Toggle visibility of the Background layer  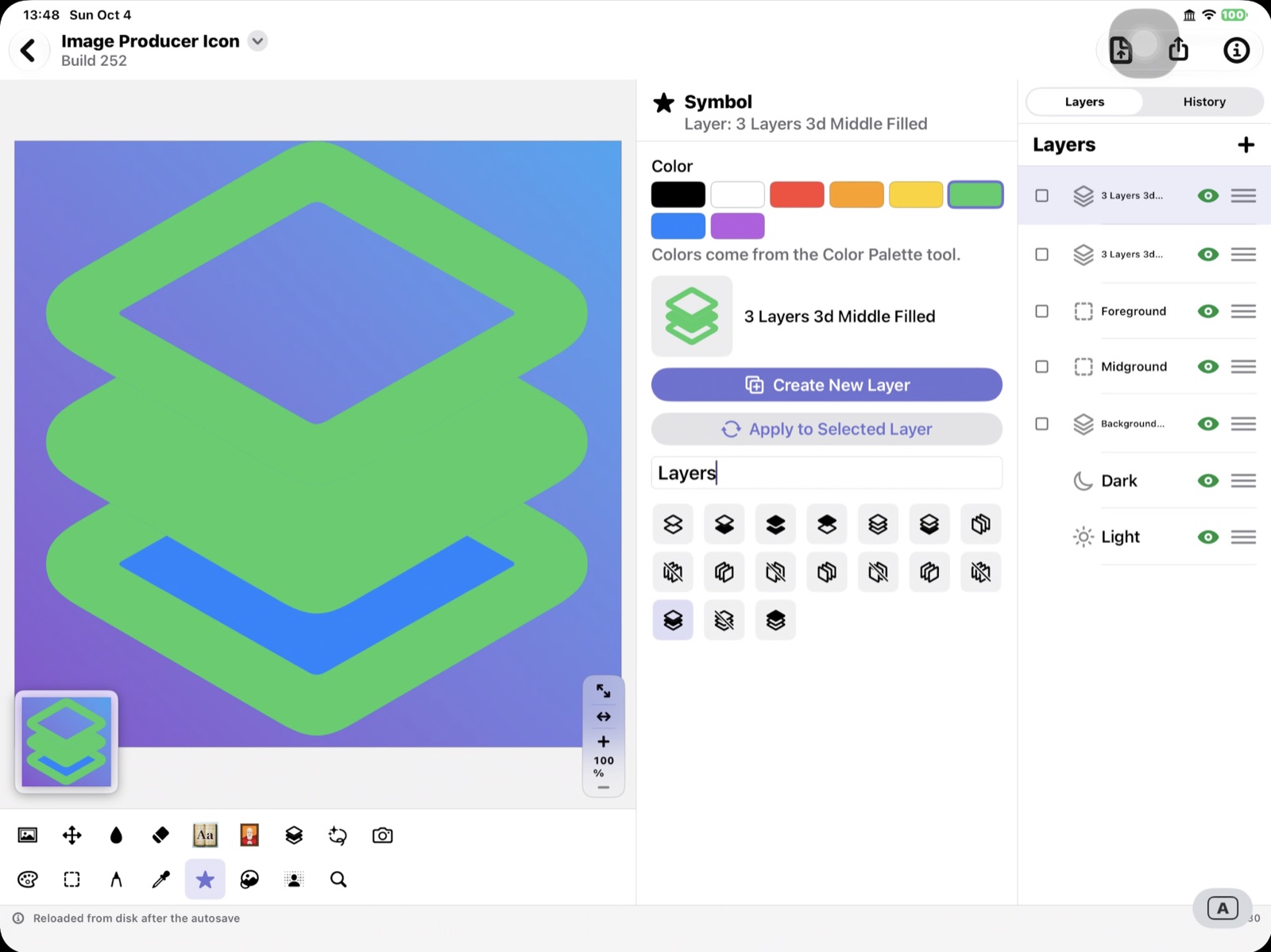tap(1208, 424)
